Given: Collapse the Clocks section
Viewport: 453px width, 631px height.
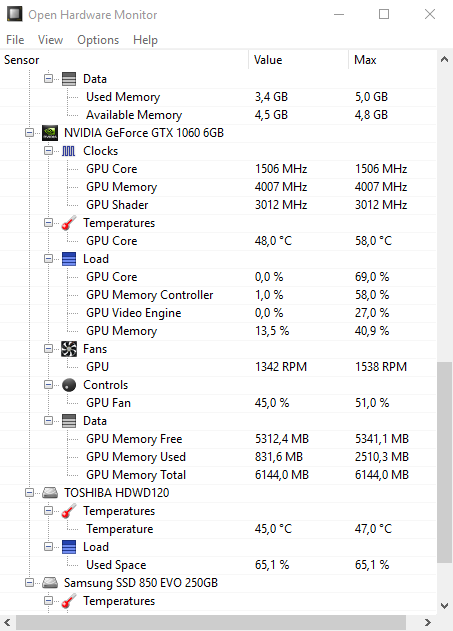Looking at the screenshot, I should 48,151.
